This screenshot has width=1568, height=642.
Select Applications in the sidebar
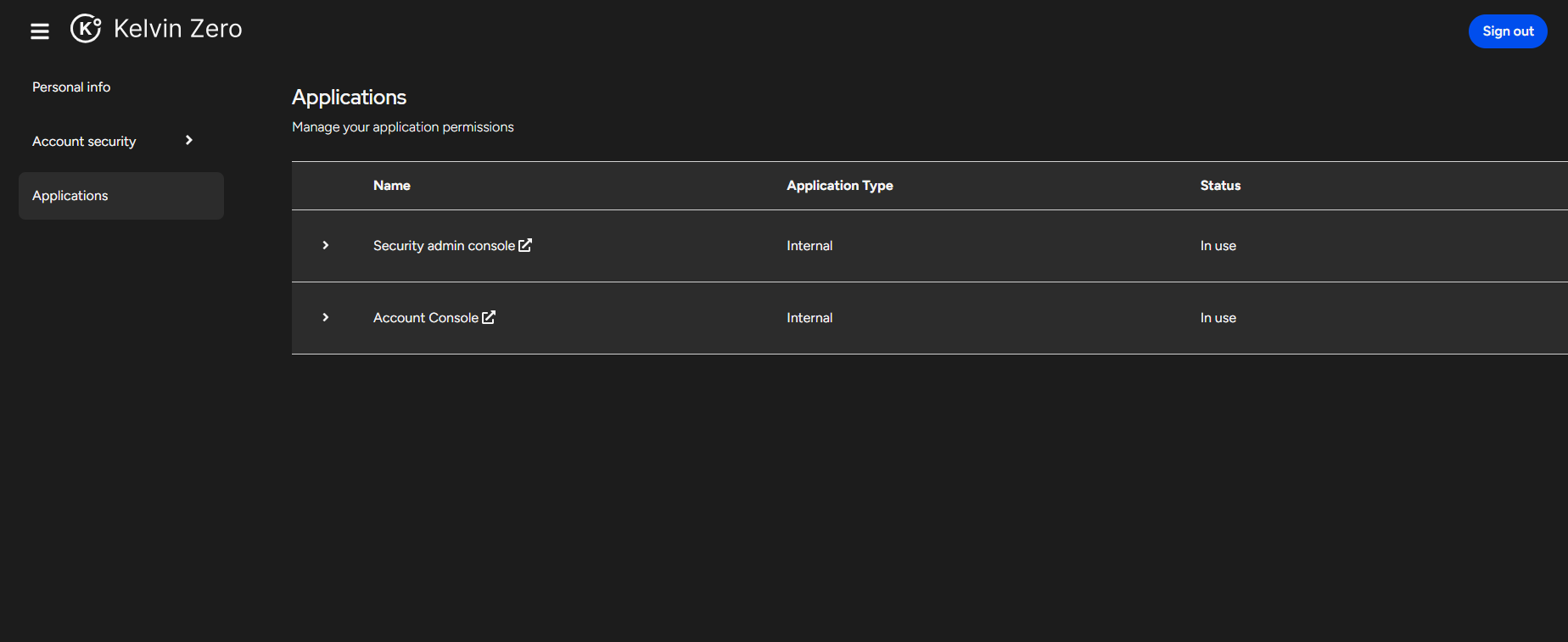[x=70, y=196]
